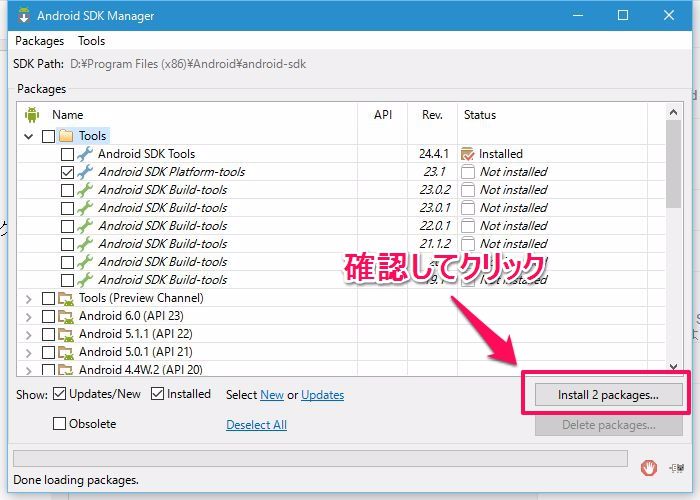Click the scrollbar down arrow
Viewport: 700px width, 500px height.
[x=673, y=367]
